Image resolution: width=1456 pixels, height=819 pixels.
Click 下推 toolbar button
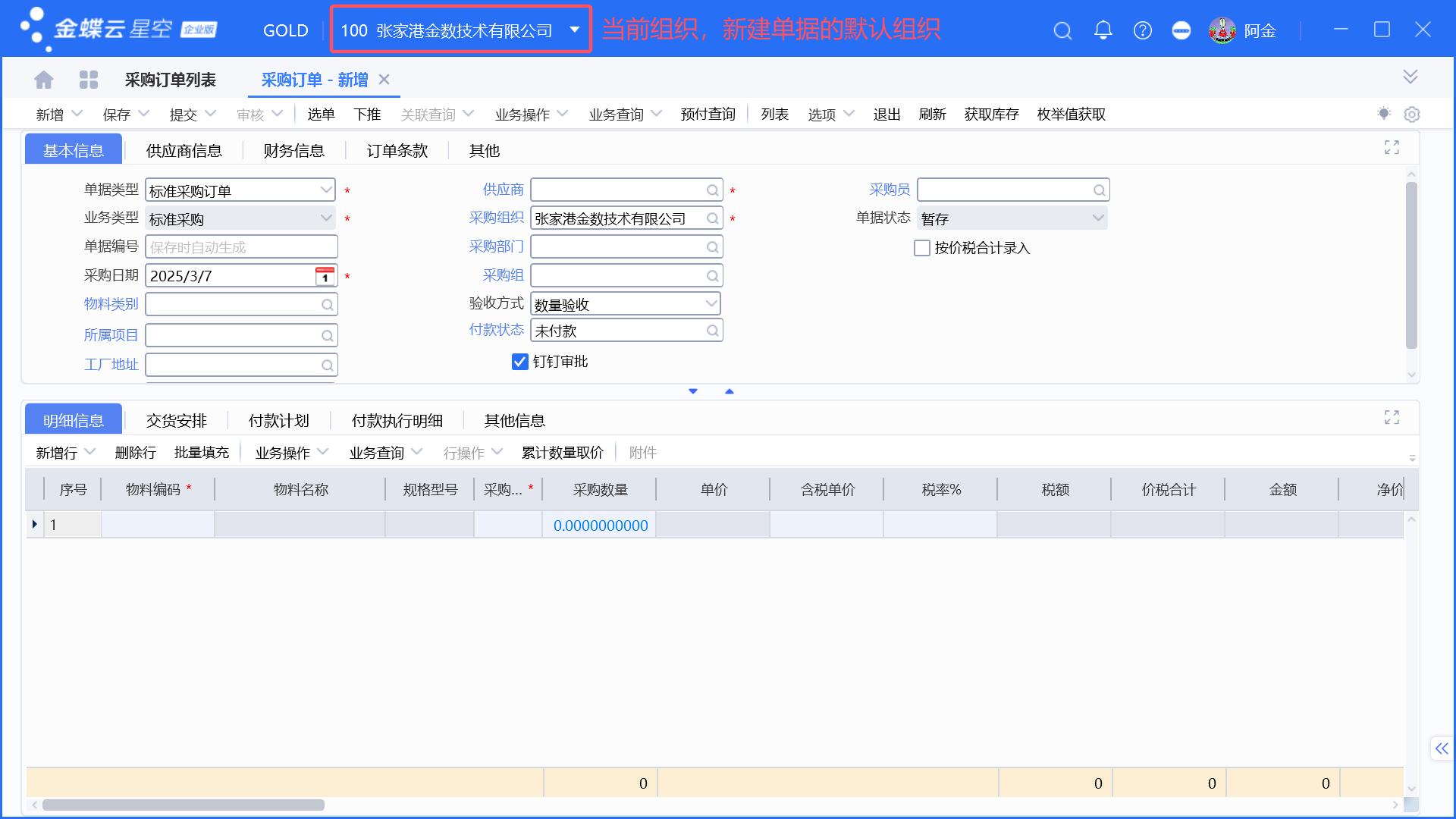point(368,114)
